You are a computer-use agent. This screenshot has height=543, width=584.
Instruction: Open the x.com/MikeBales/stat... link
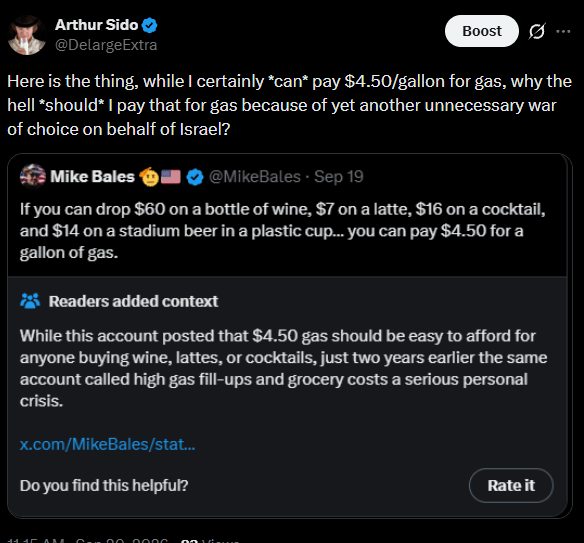click(x=107, y=444)
